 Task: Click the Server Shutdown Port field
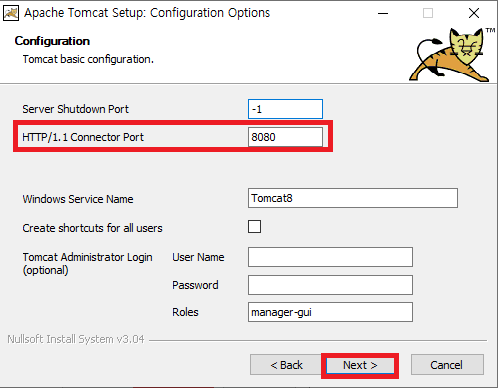coord(285,109)
